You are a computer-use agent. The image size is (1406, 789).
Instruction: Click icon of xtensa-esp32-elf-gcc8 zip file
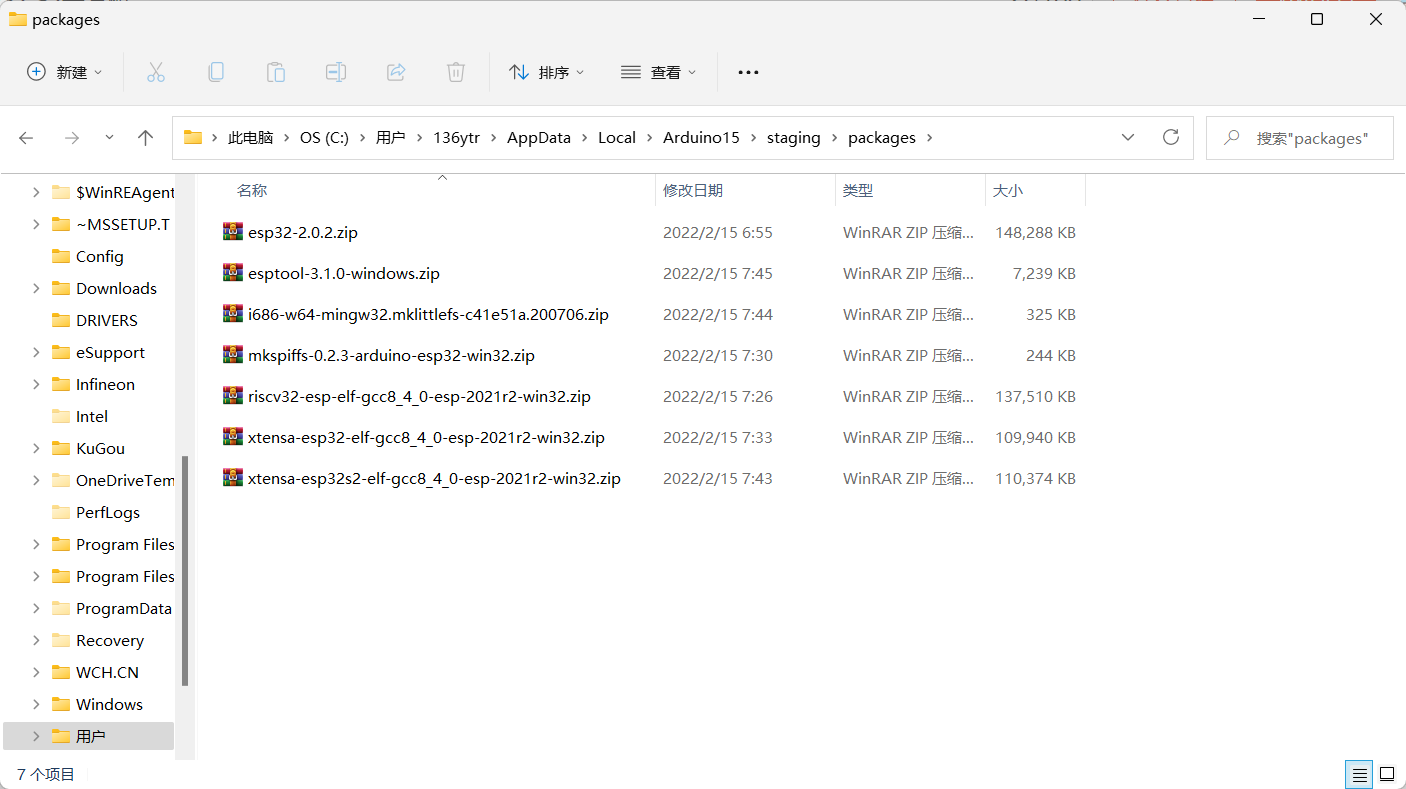233,437
